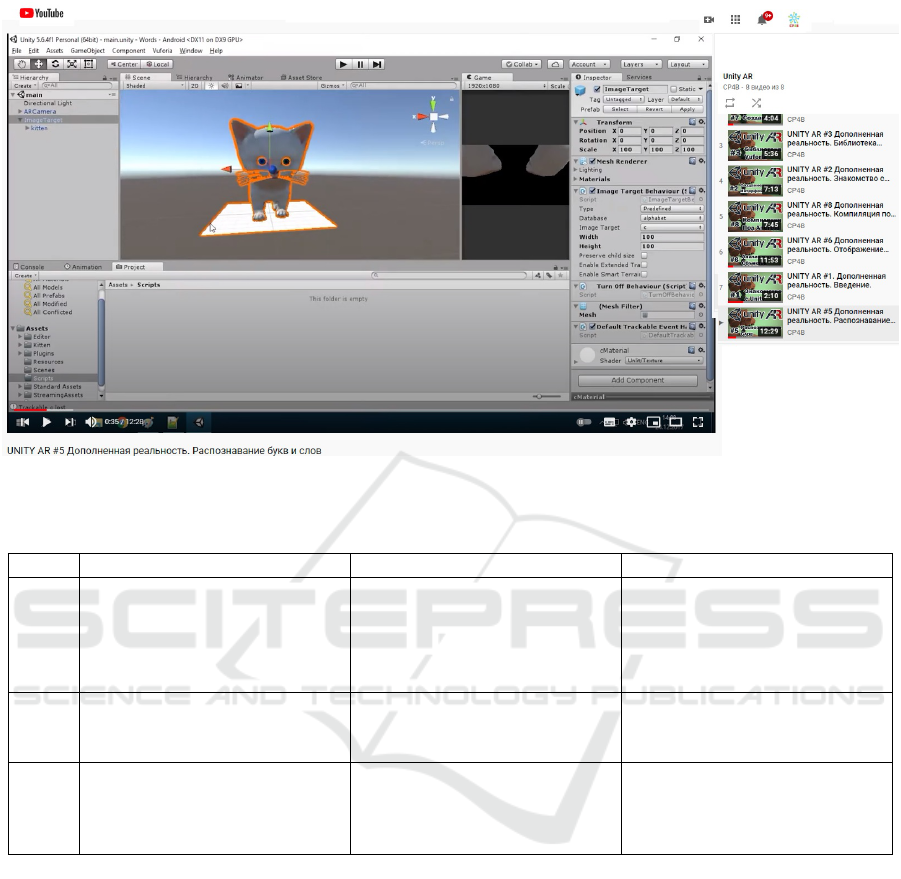Loop the Unity AR playlist
This screenshot has height=879, width=901.
[730, 103]
